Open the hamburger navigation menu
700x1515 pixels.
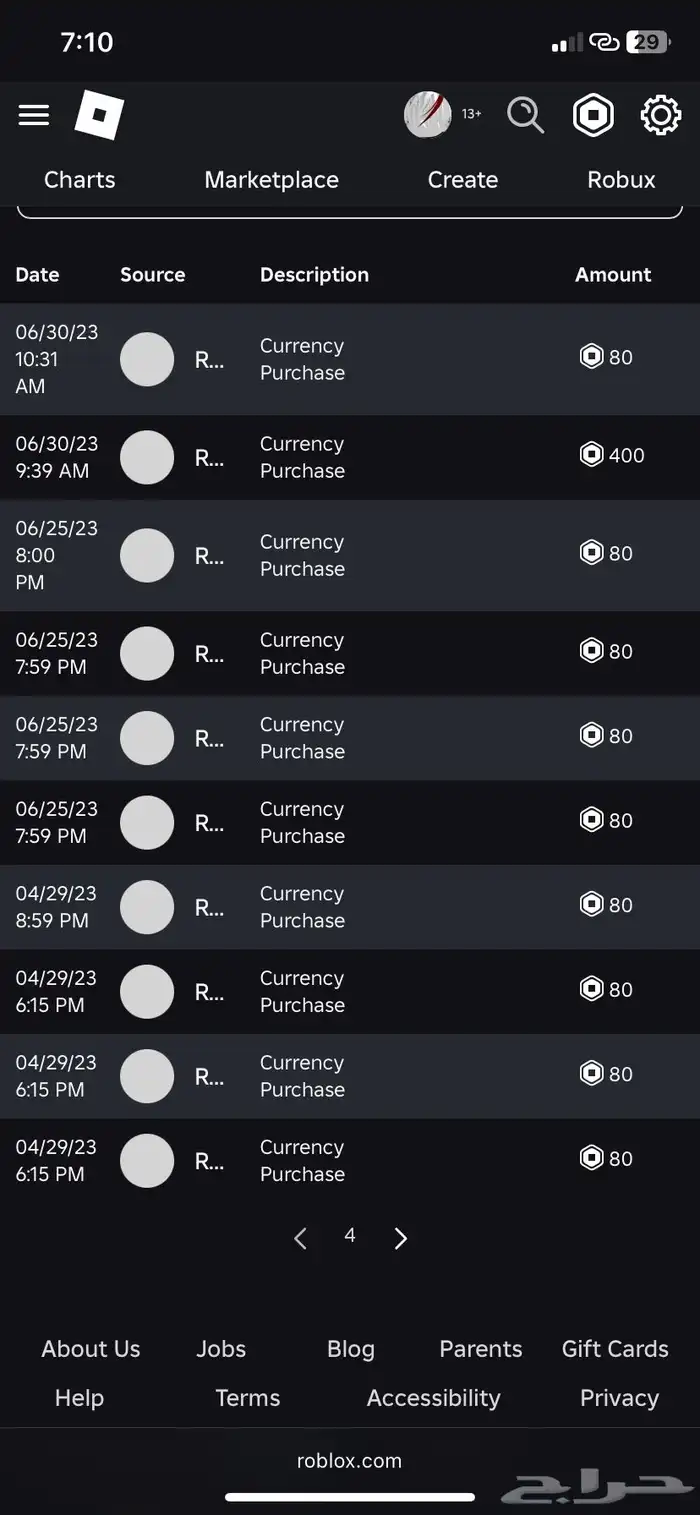34,115
